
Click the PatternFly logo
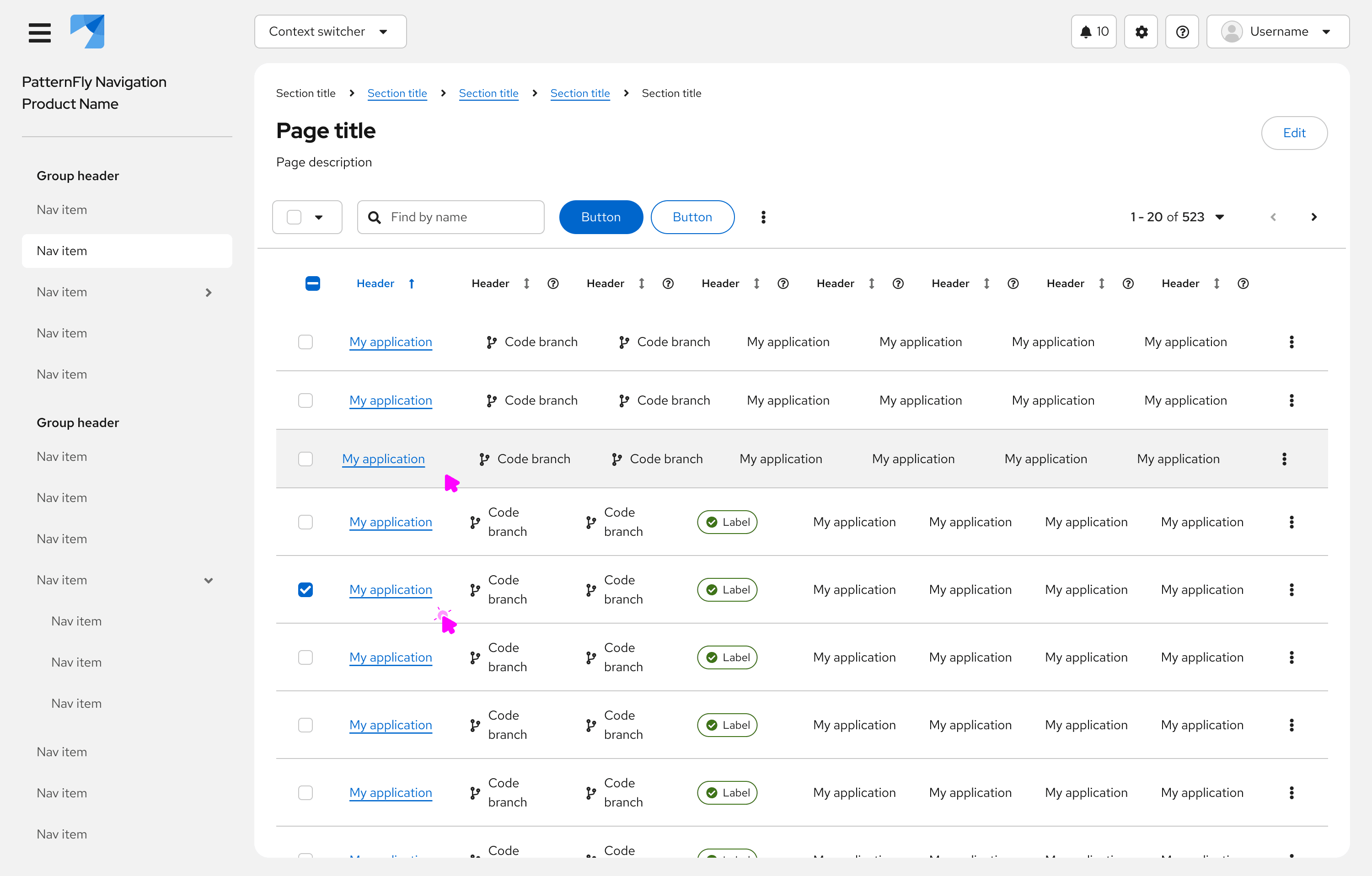click(x=87, y=32)
